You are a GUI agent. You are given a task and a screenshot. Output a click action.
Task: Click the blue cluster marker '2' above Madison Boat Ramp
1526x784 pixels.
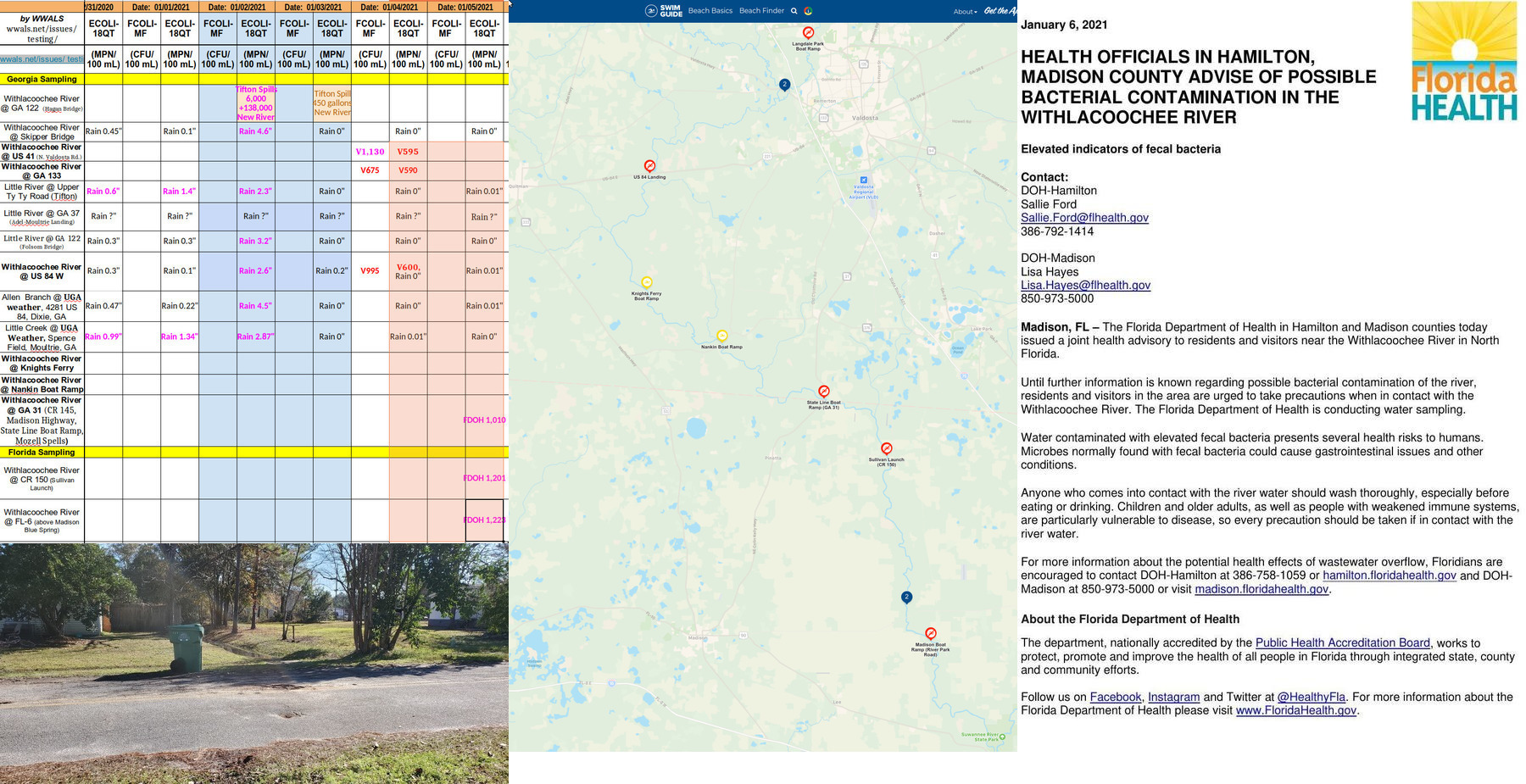coord(906,597)
